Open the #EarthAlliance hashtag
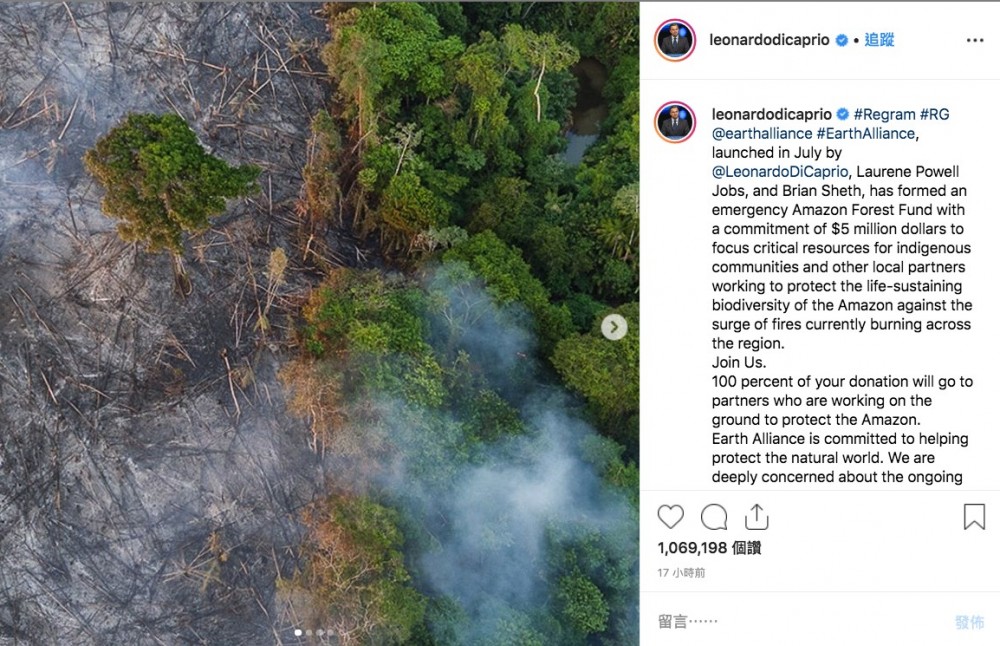This screenshot has height=646, width=1000. point(866,134)
